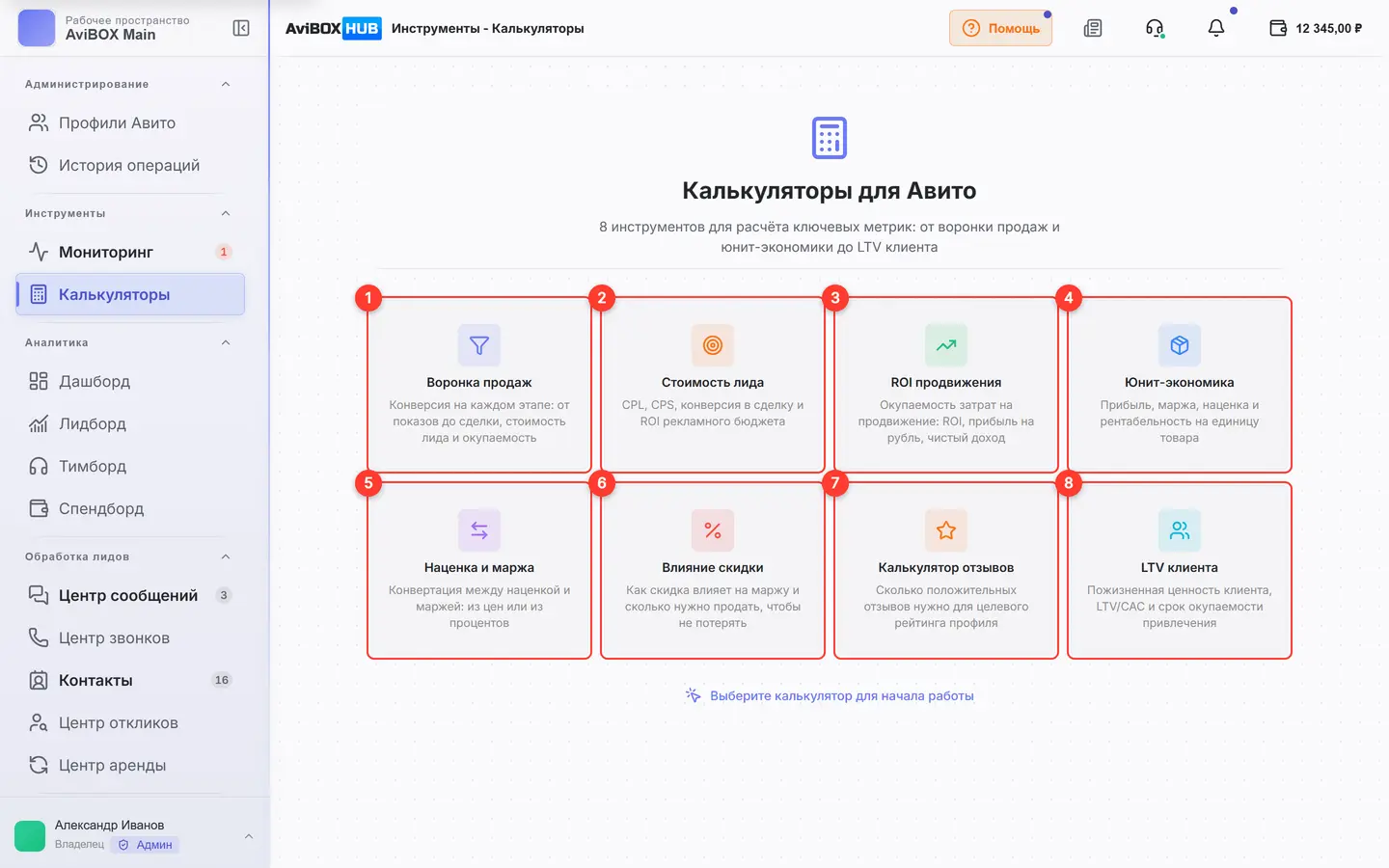Go to Центр откликов
1389x868 pixels.
130,722
